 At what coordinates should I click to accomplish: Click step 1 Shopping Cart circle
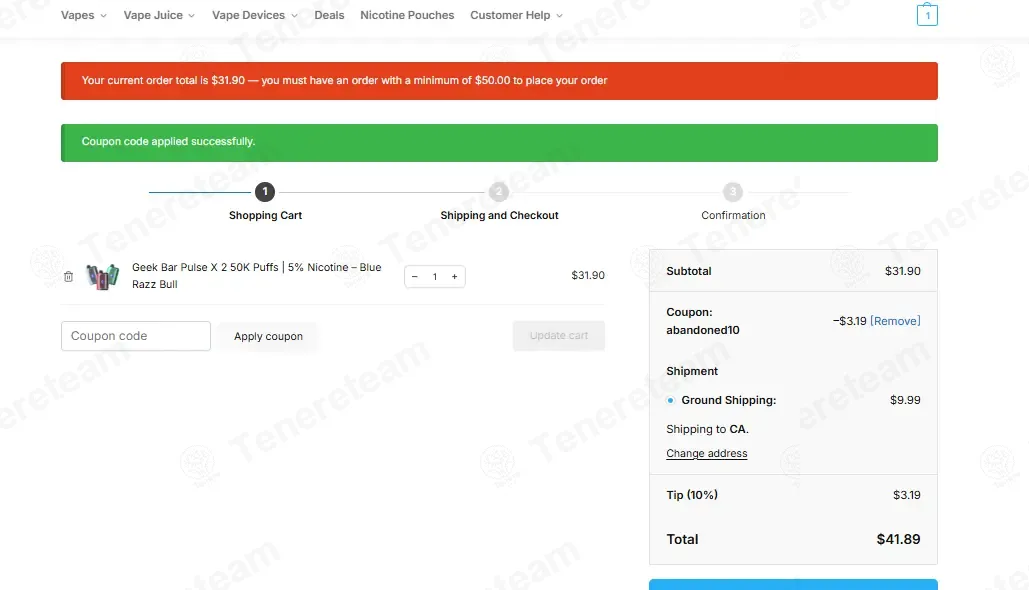coord(265,192)
